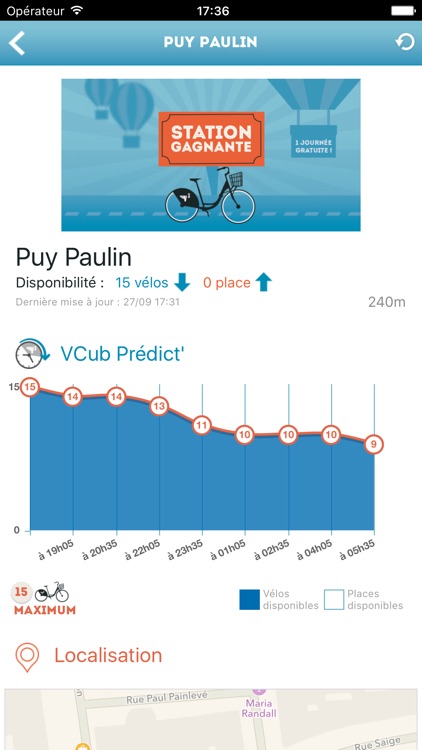Refresh station data with reload icon
The image size is (422, 750).
(405, 42)
